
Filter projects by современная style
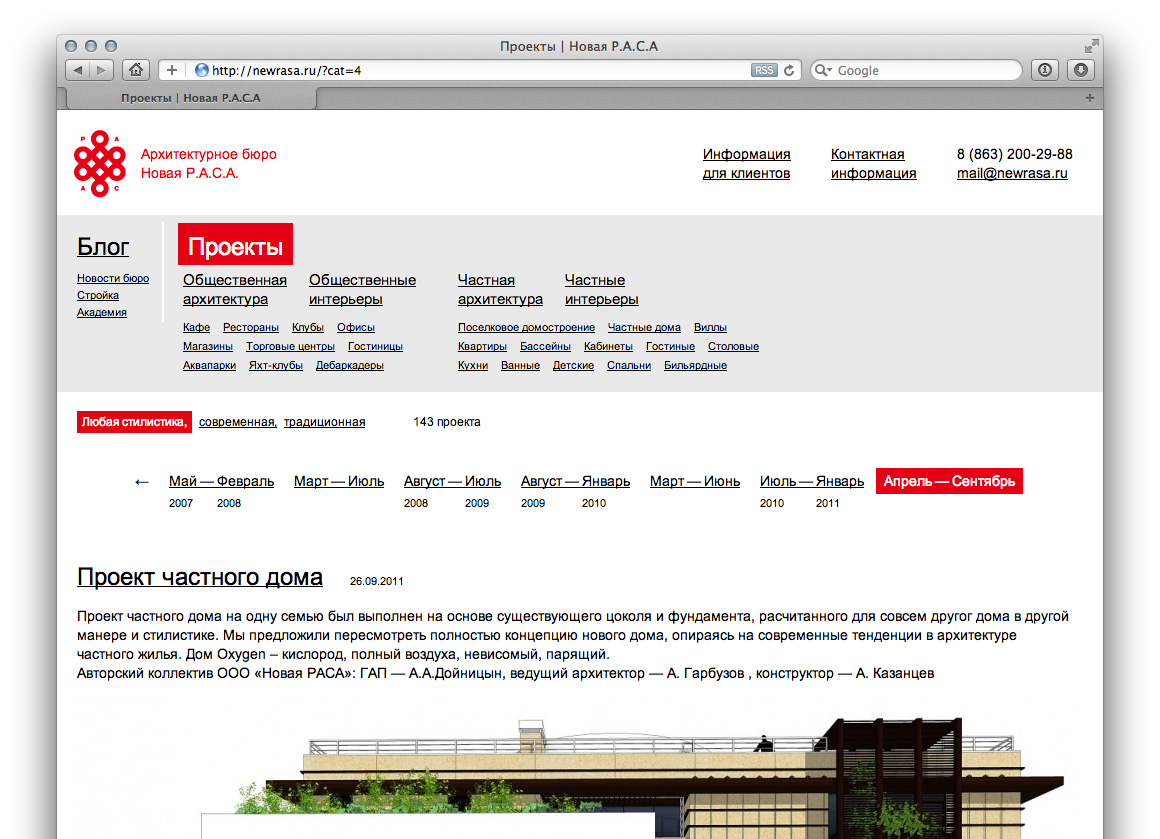coord(236,422)
